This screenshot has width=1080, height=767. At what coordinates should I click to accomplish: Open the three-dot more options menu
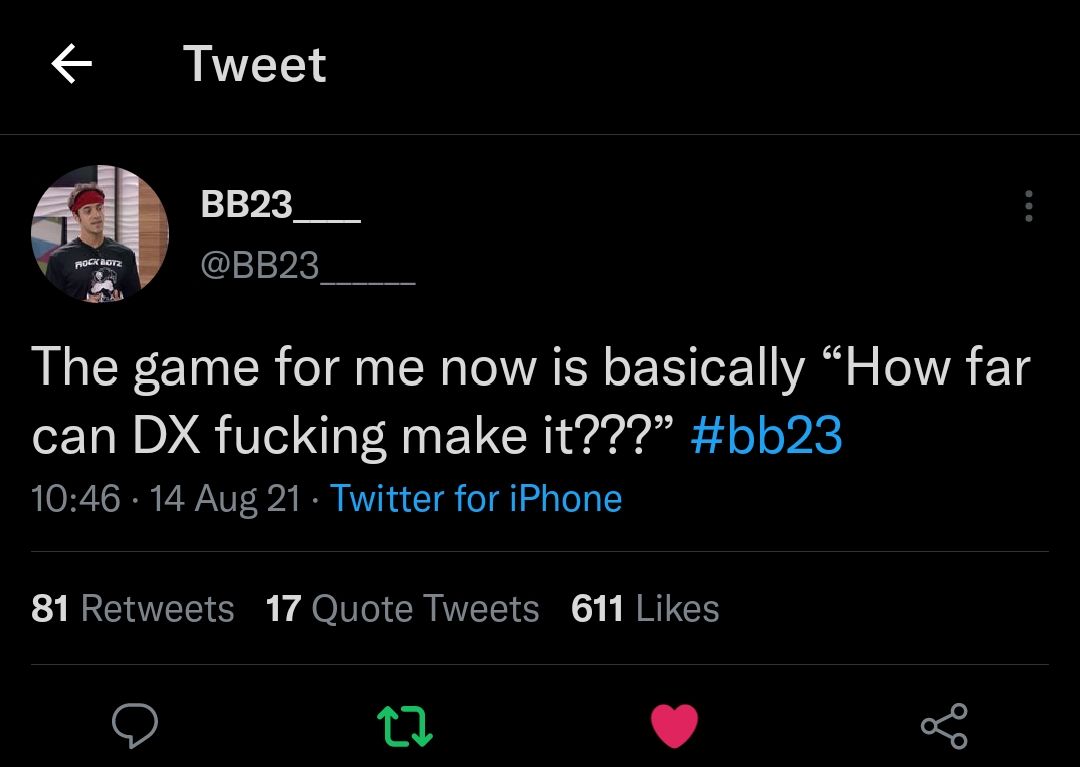[x=1028, y=207]
